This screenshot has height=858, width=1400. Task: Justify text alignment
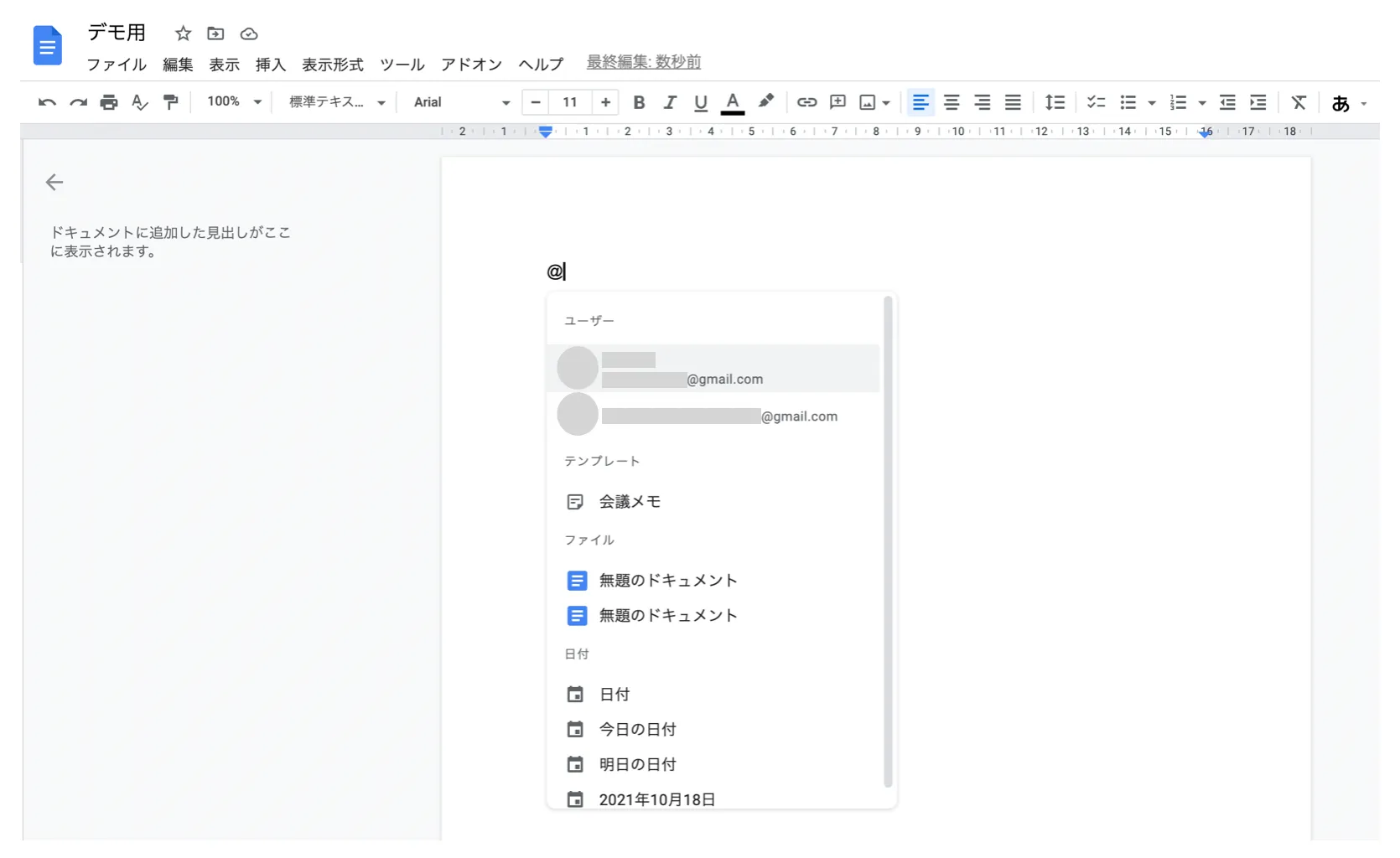click(1013, 102)
